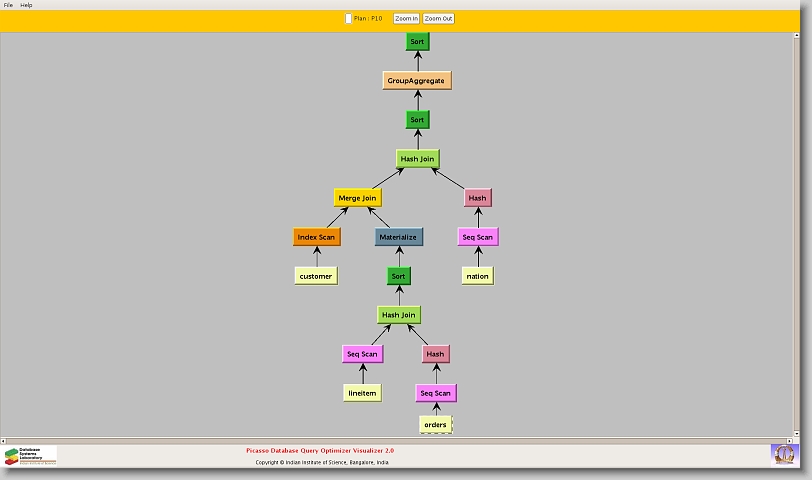Select the GroupAggregate node

pyautogui.click(x=416, y=80)
